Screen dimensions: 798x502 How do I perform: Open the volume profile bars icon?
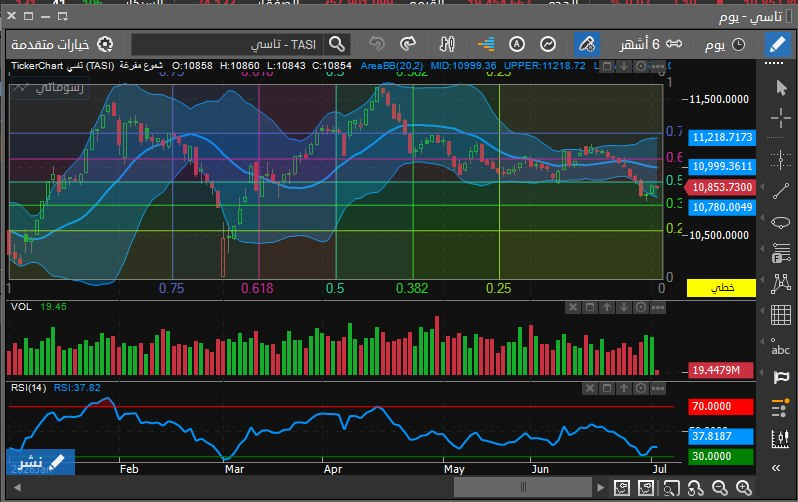(x=486, y=45)
